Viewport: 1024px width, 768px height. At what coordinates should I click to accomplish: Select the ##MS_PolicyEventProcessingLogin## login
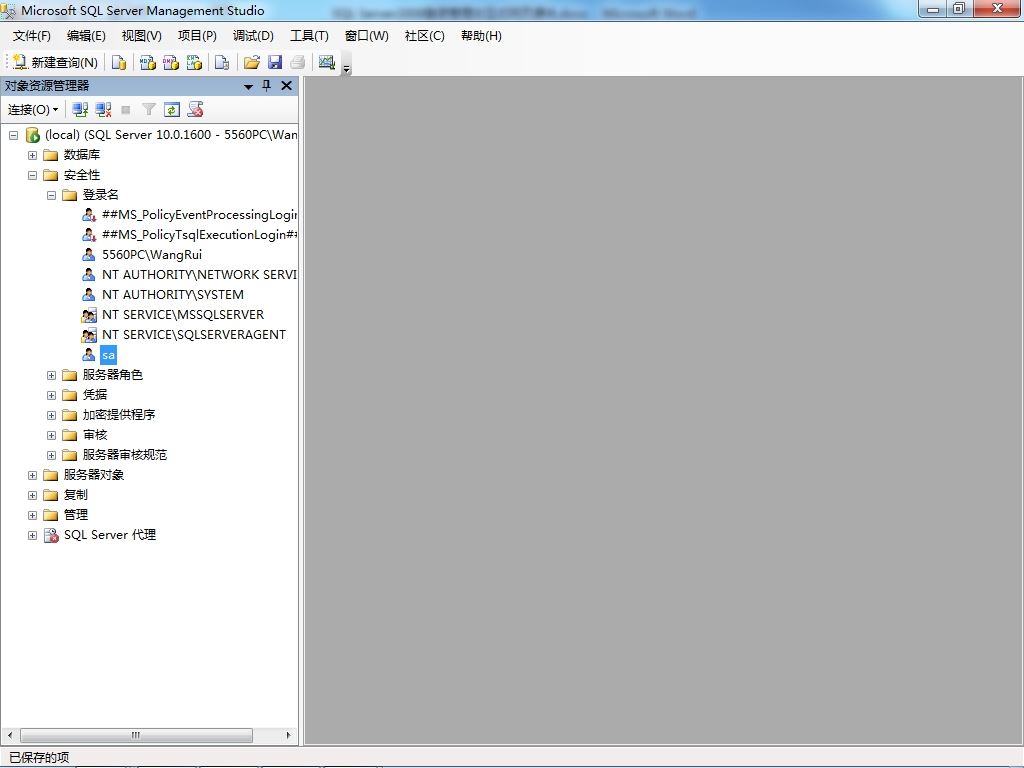point(199,215)
